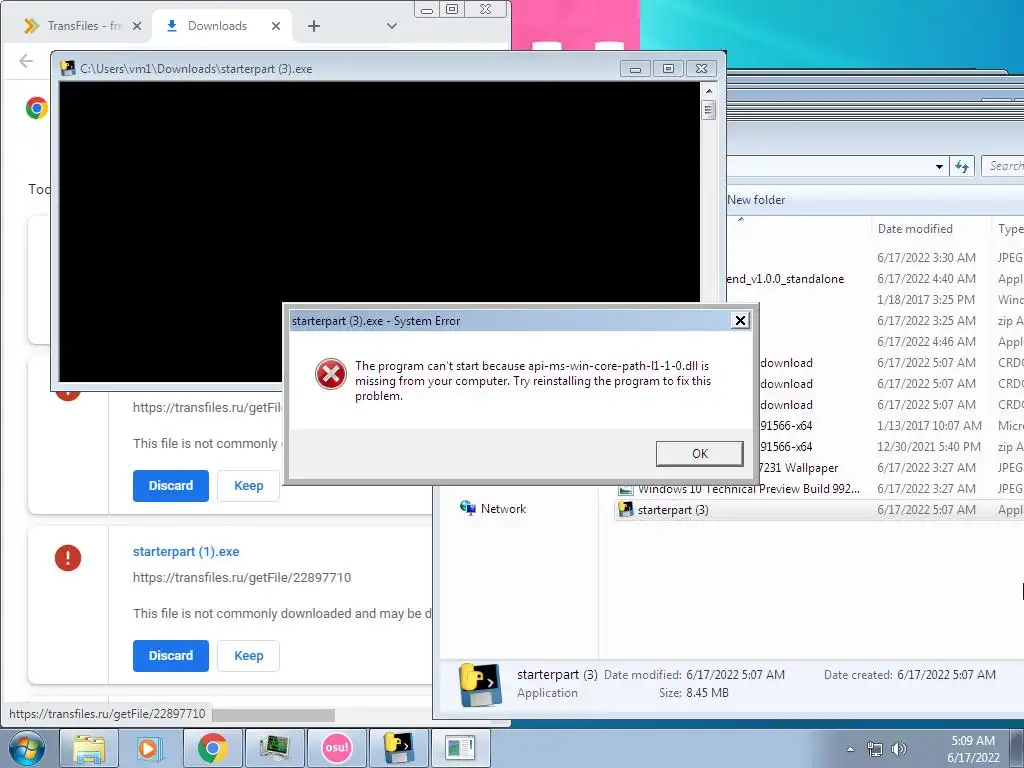The image size is (1024, 768).
Task: Click the Chrome logo on Downloads page
Action: tap(37, 108)
